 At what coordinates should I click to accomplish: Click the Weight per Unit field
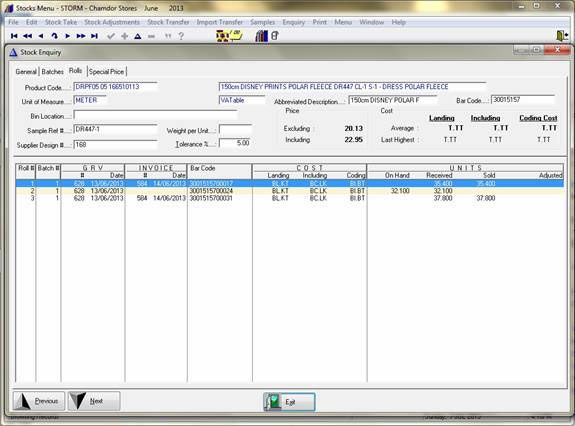pyautogui.click(x=235, y=129)
